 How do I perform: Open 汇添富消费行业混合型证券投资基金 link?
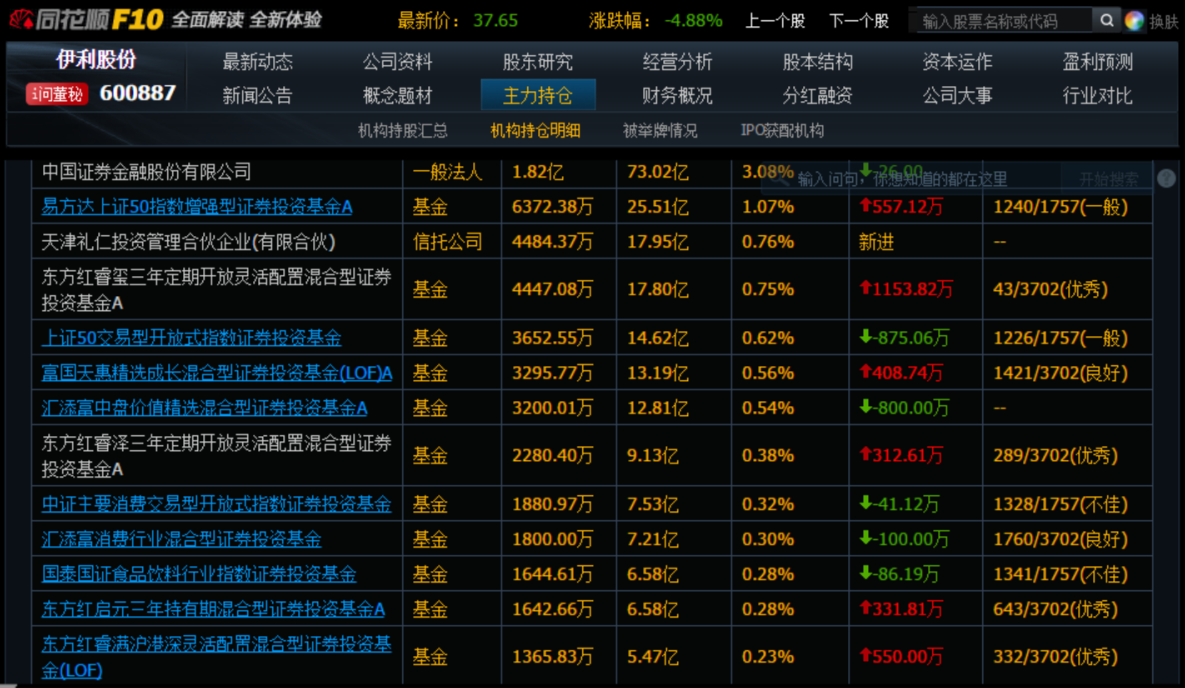click(x=181, y=538)
